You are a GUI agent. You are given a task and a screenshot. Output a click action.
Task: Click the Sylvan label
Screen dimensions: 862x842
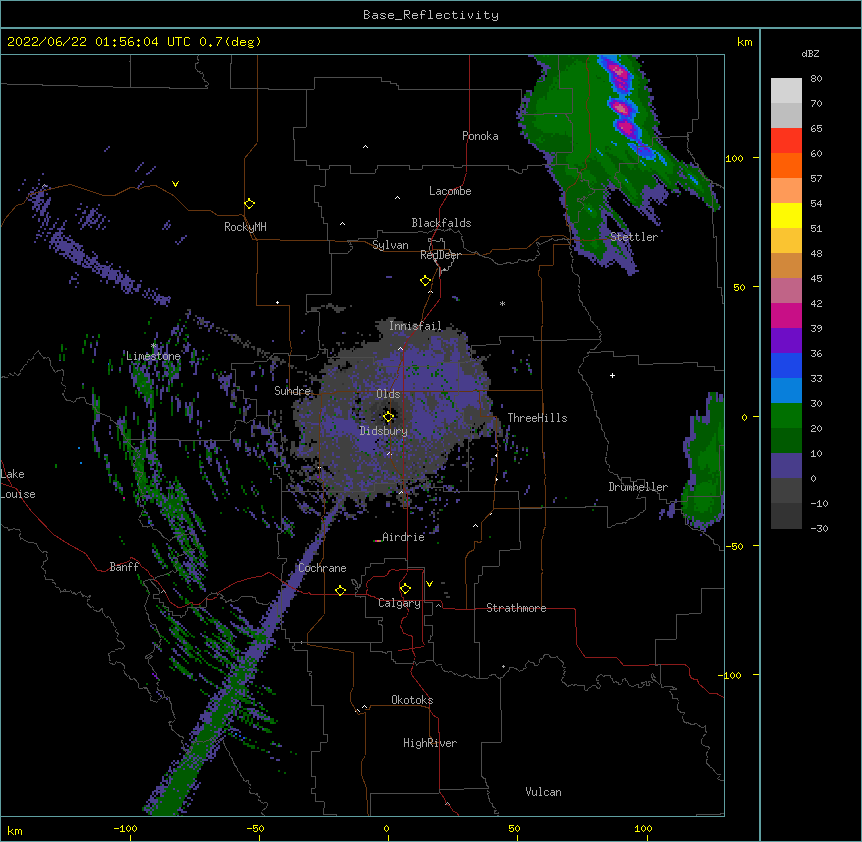390,245
